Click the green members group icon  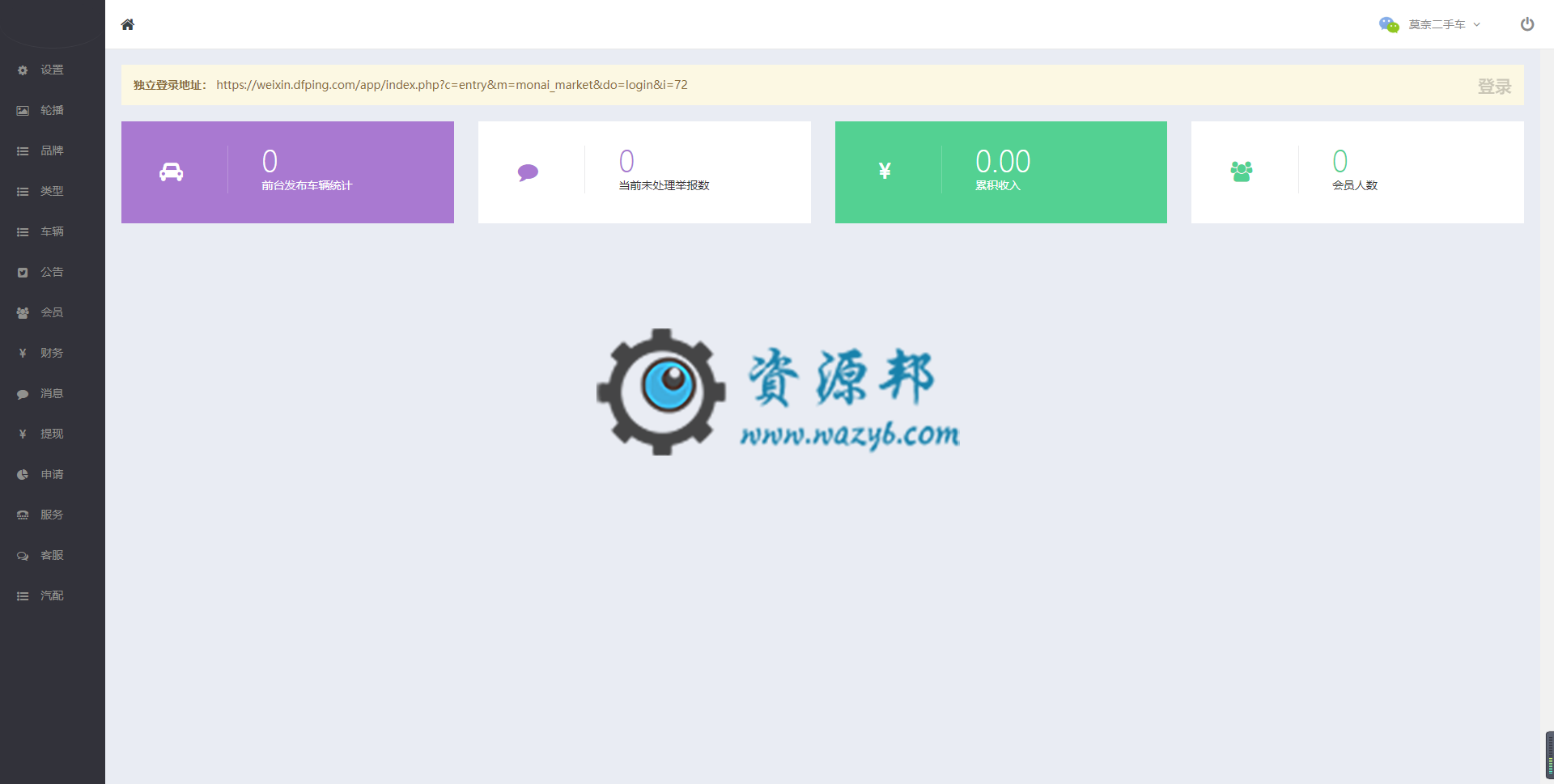pyautogui.click(x=1242, y=172)
